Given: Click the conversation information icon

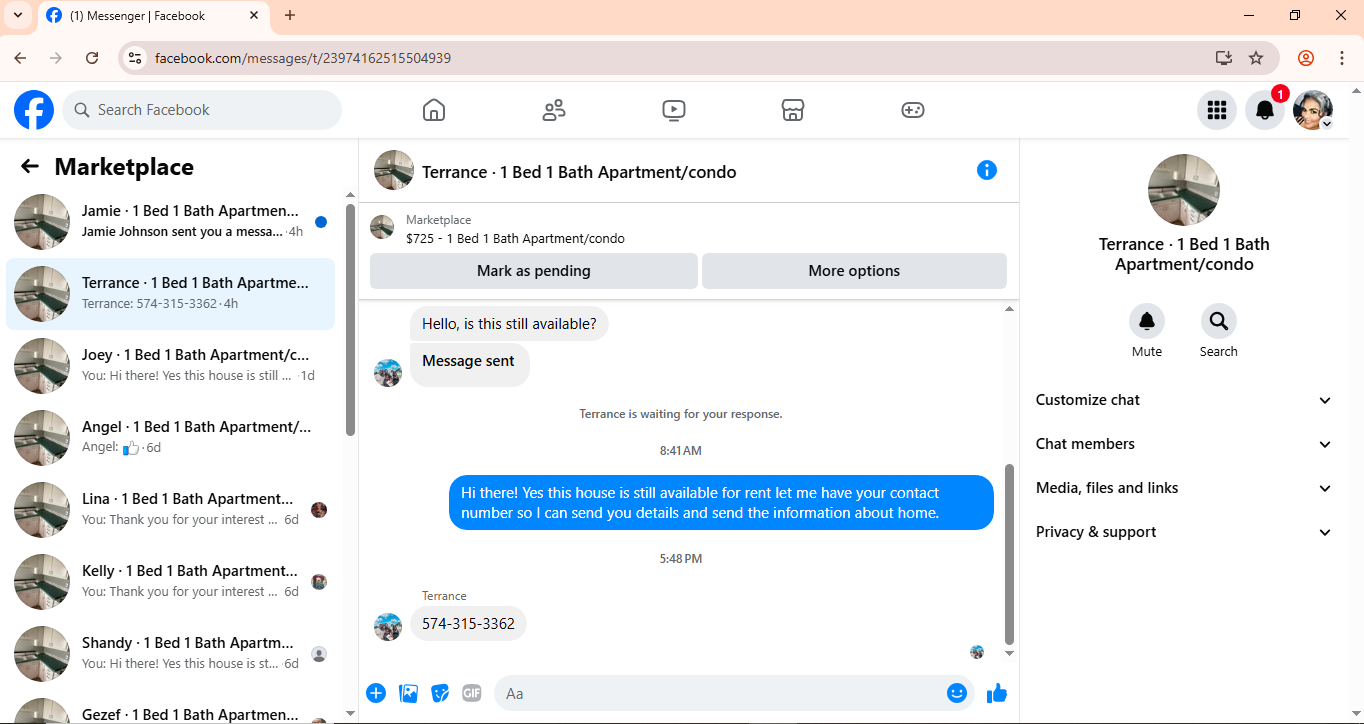Looking at the screenshot, I should [987, 170].
